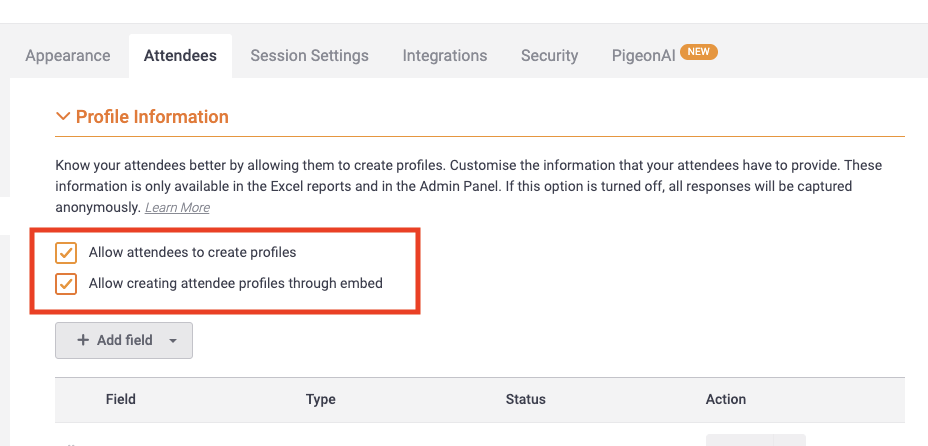Select the Attendees tab
This screenshot has width=928, height=446.
click(x=181, y=56)
